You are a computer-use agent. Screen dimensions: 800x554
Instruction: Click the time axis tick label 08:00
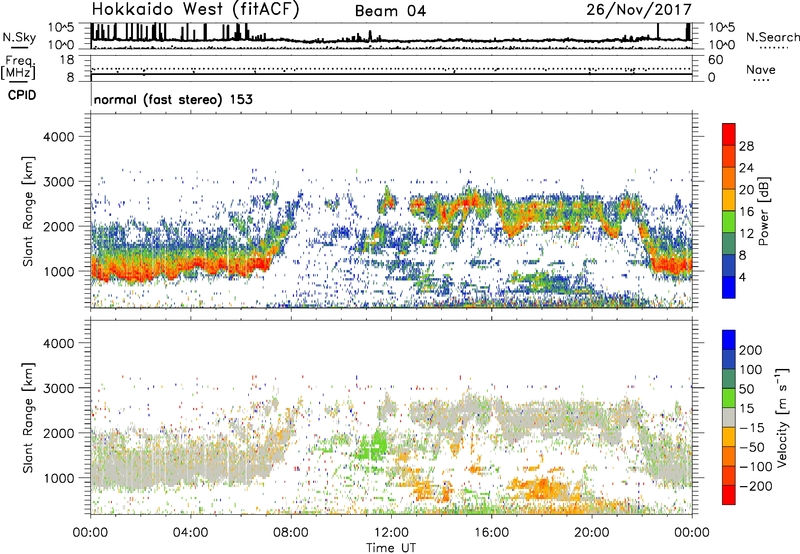[x=291, y=533]
